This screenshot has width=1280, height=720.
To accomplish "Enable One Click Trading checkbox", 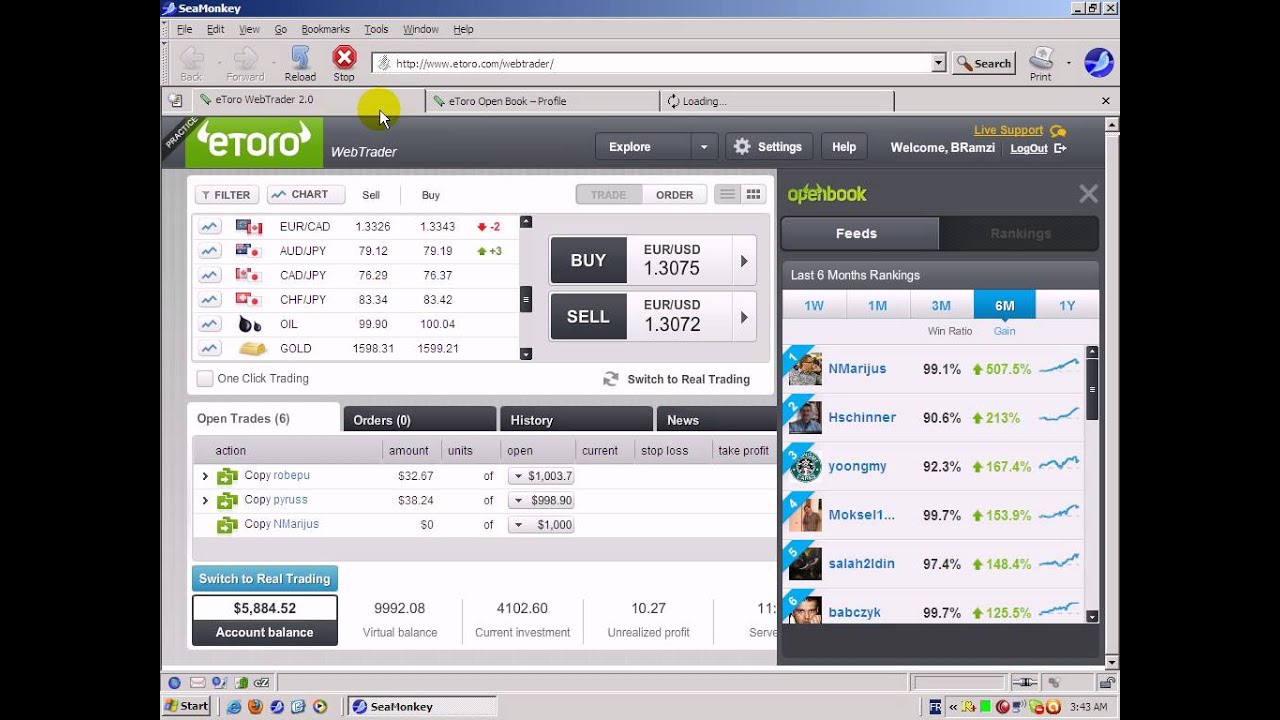I will (205, 379).
